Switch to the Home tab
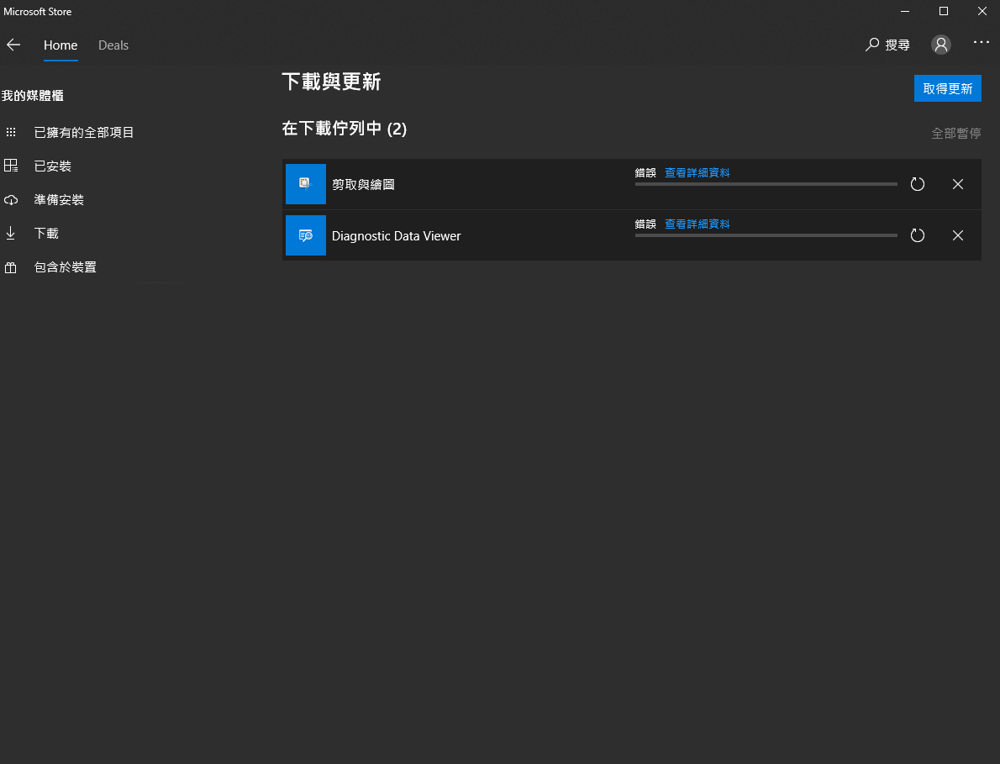Viewport: 1000px width, 764px height. point(61,45)
